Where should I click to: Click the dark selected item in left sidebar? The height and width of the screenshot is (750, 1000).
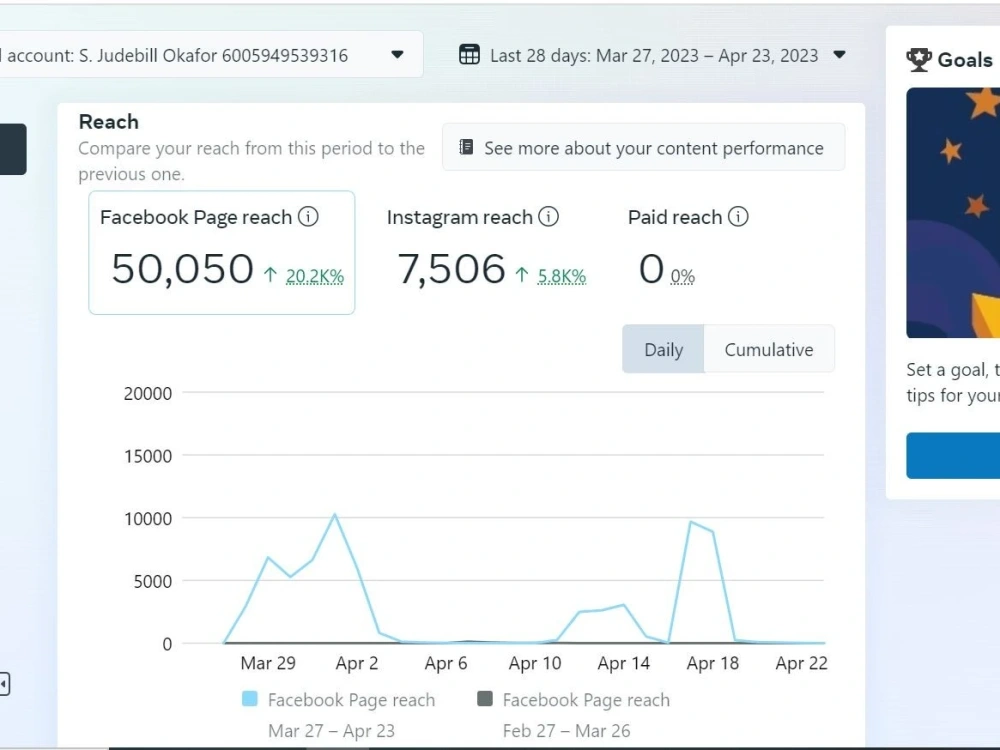pyautogui.click(x=13, y=149)
